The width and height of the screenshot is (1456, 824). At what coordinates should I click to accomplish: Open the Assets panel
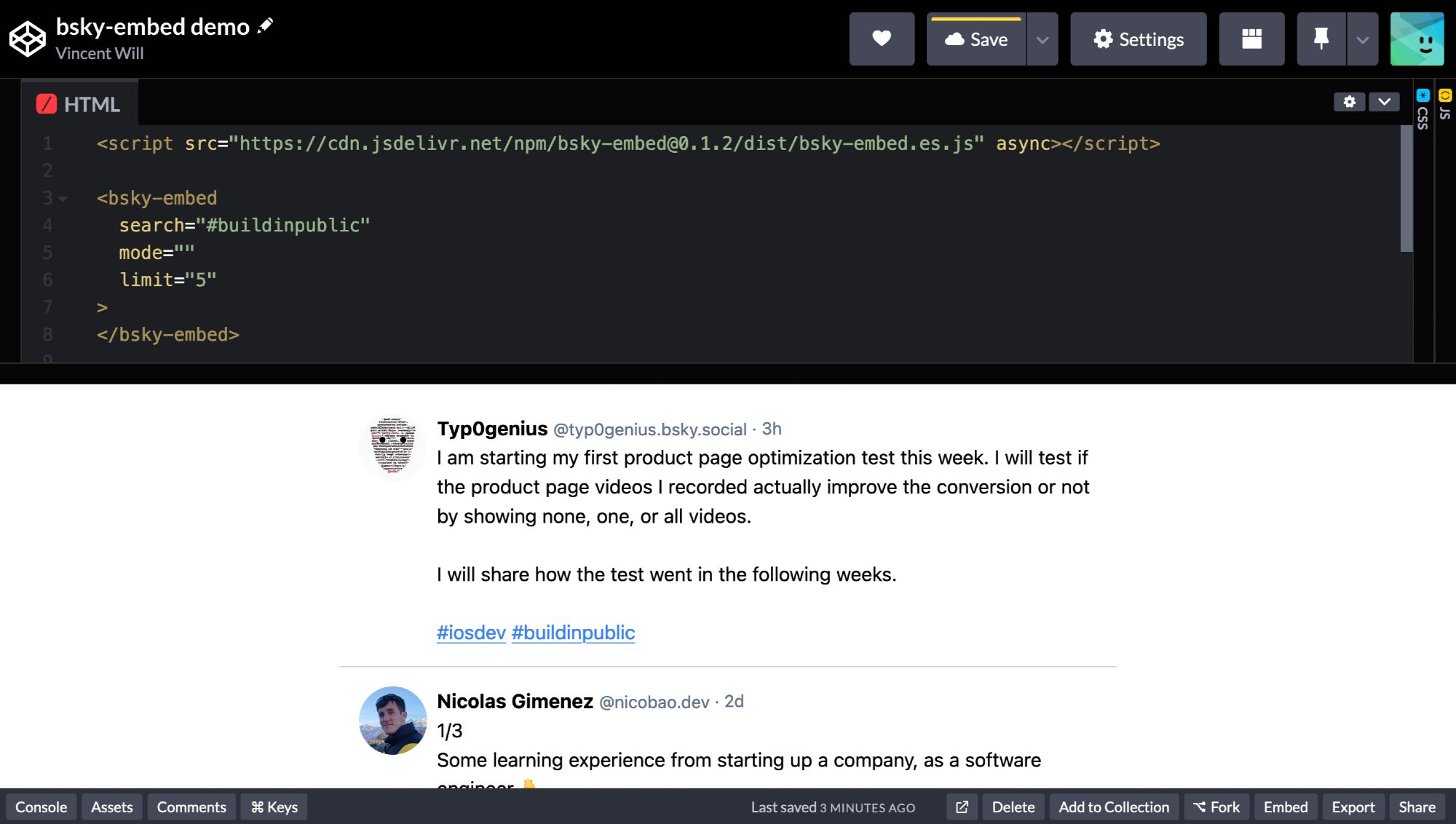pyautogui.click(x=111, y=807)
